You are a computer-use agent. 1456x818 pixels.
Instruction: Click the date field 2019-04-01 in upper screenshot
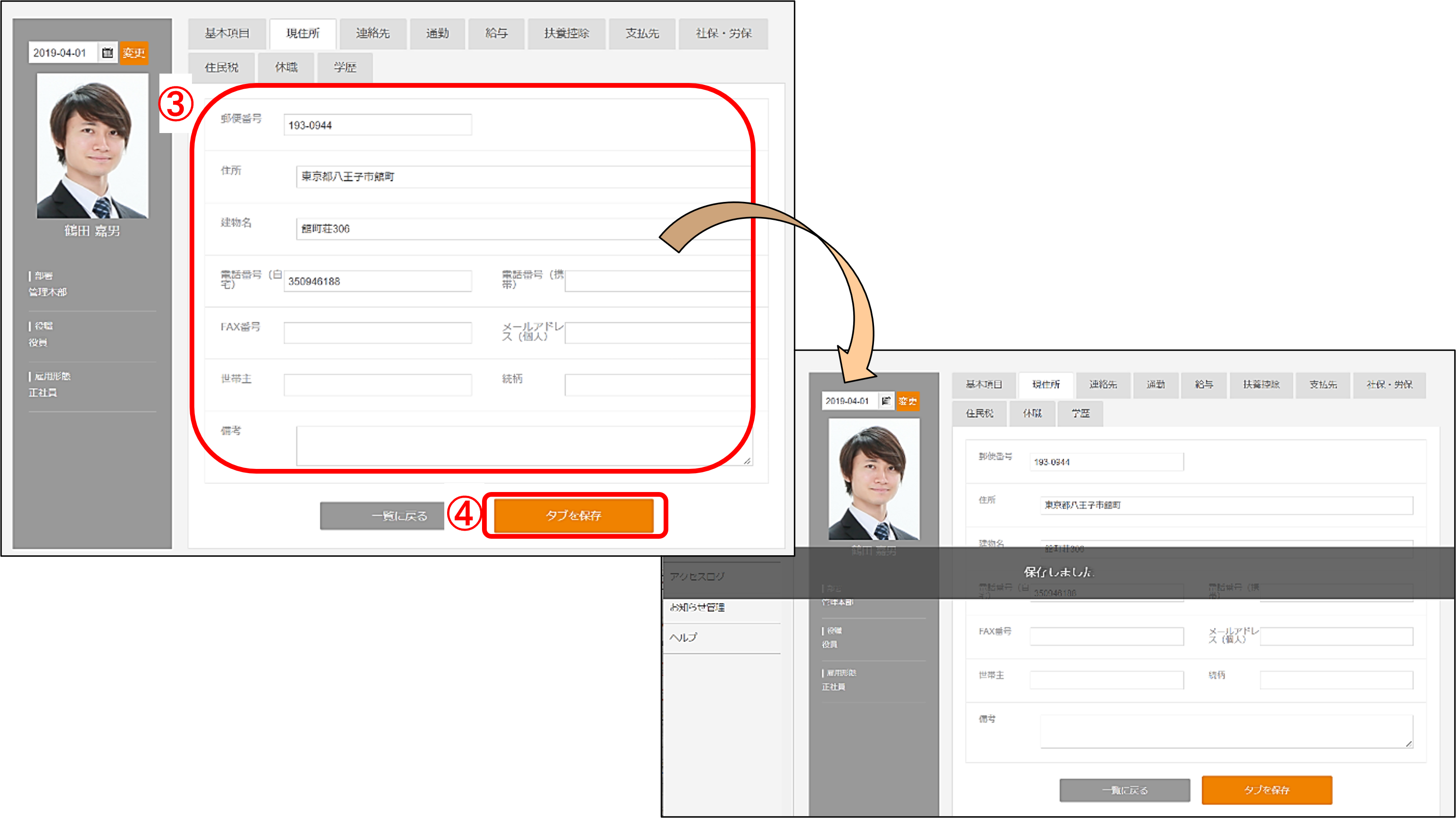coord(63,52)
